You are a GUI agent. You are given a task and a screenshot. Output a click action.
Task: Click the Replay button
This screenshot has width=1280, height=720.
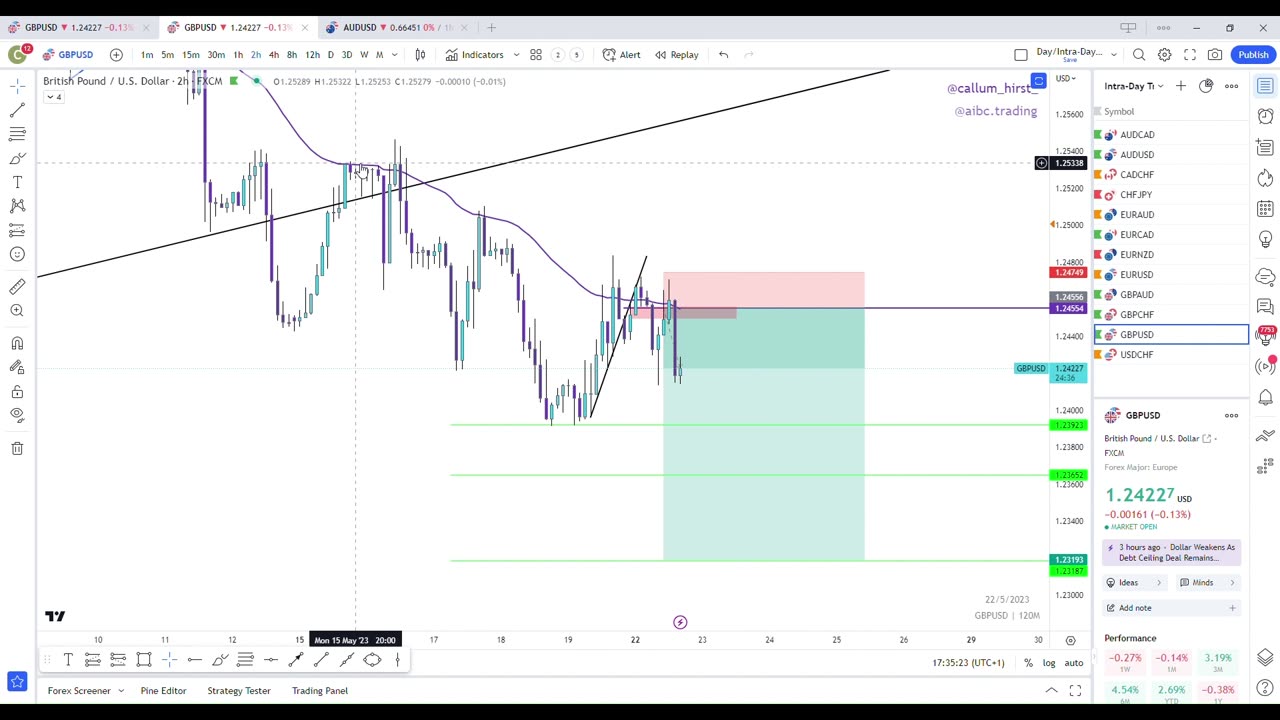[677, 55]
